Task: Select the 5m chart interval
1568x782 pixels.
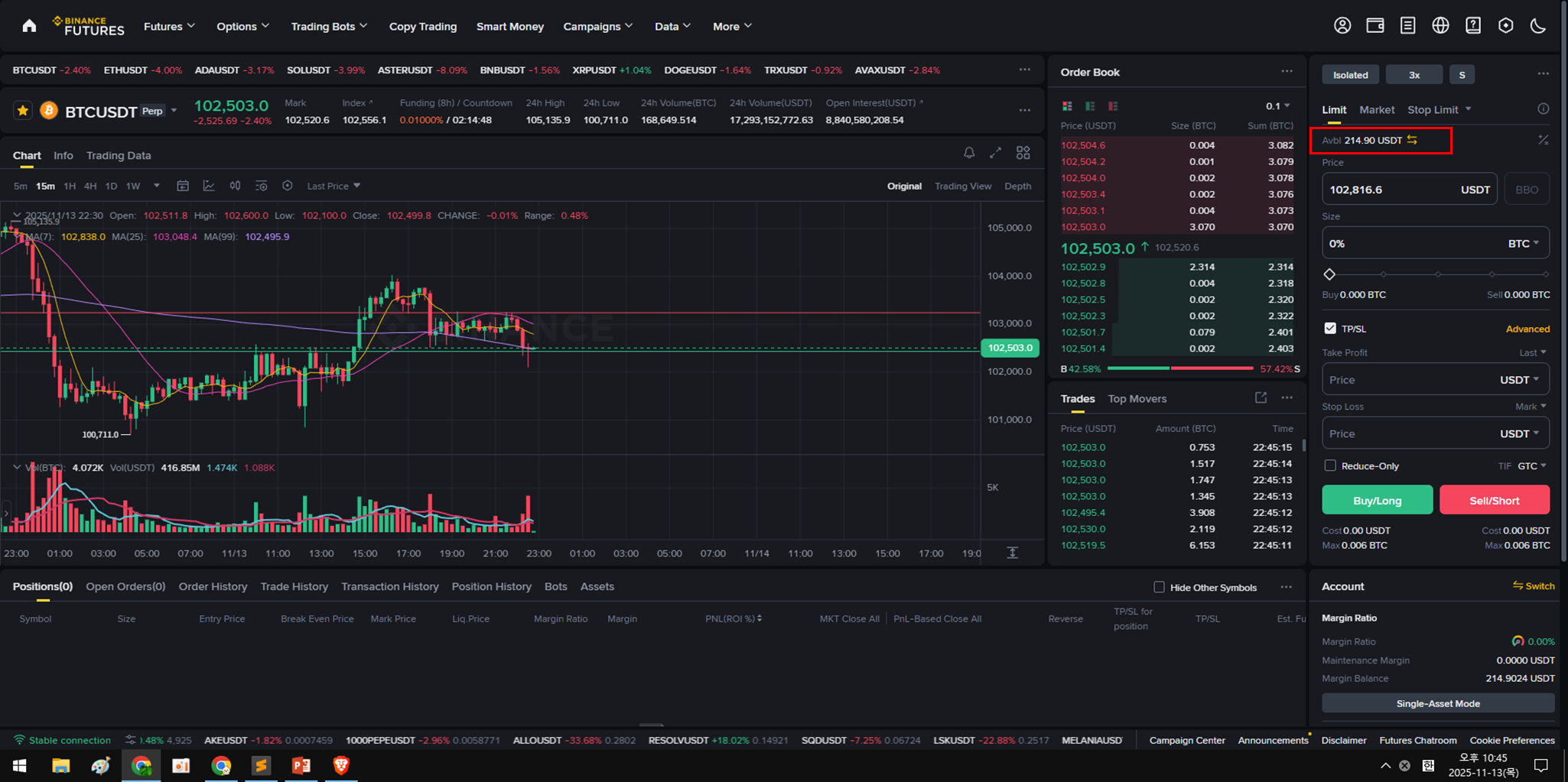Action: click(21, 186)
